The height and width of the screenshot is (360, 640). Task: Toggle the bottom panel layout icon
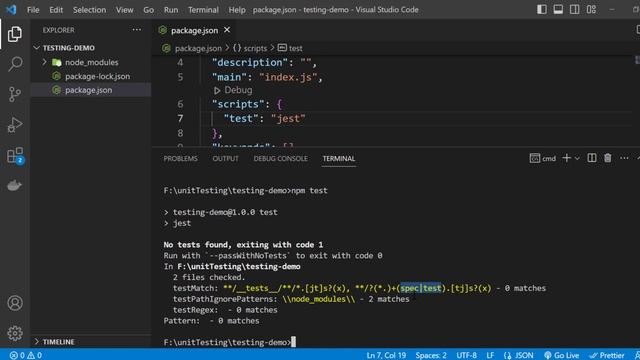click(x=558, y=9)
